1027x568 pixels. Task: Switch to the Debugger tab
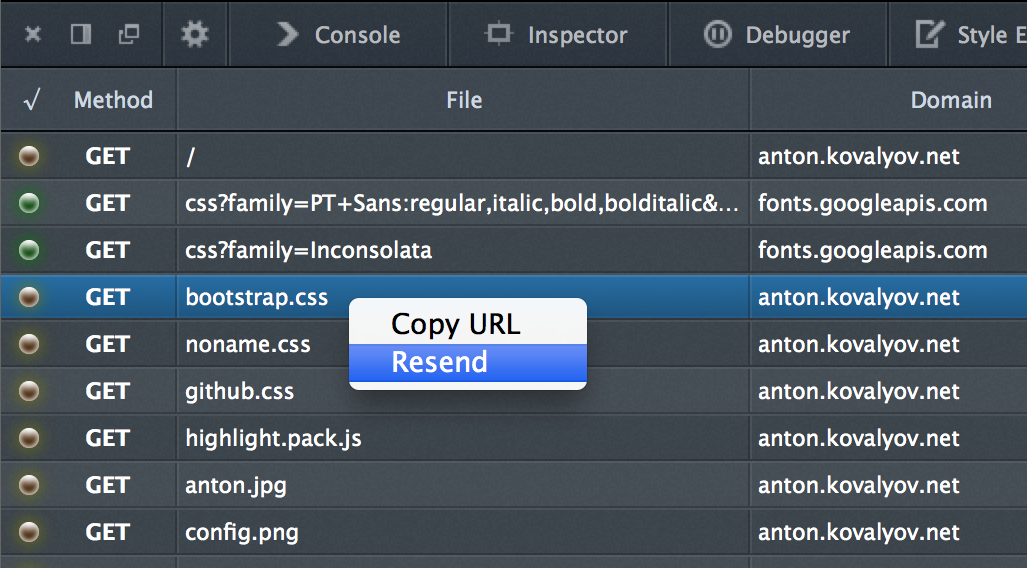click(x=777, y=35)
